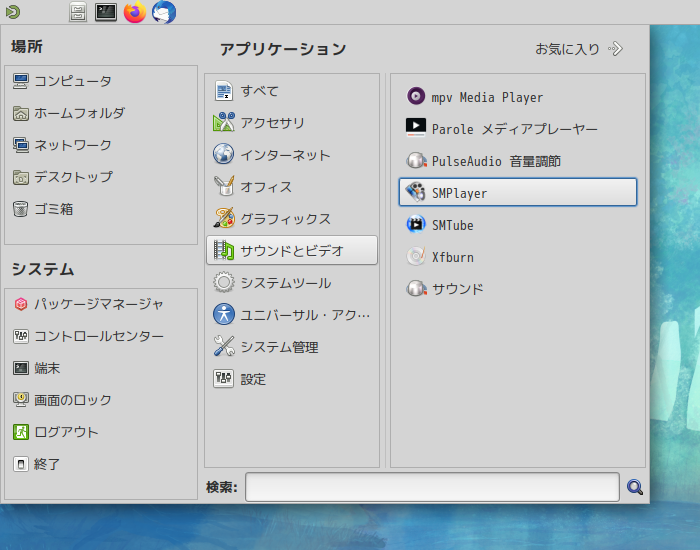Open ネットワーク place
The height and width of the screenshot is (550, 700).
click(101, 145)
